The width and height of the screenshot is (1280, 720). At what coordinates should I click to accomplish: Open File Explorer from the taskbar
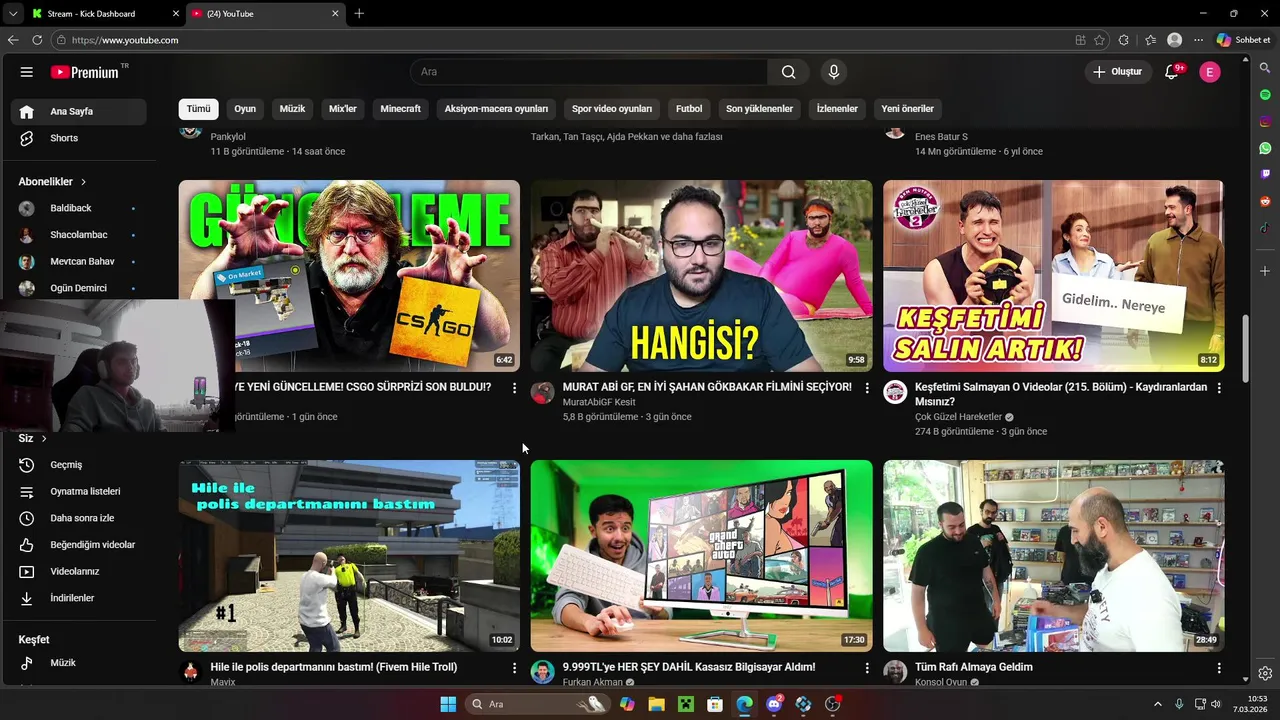click(x=656, y=704)
